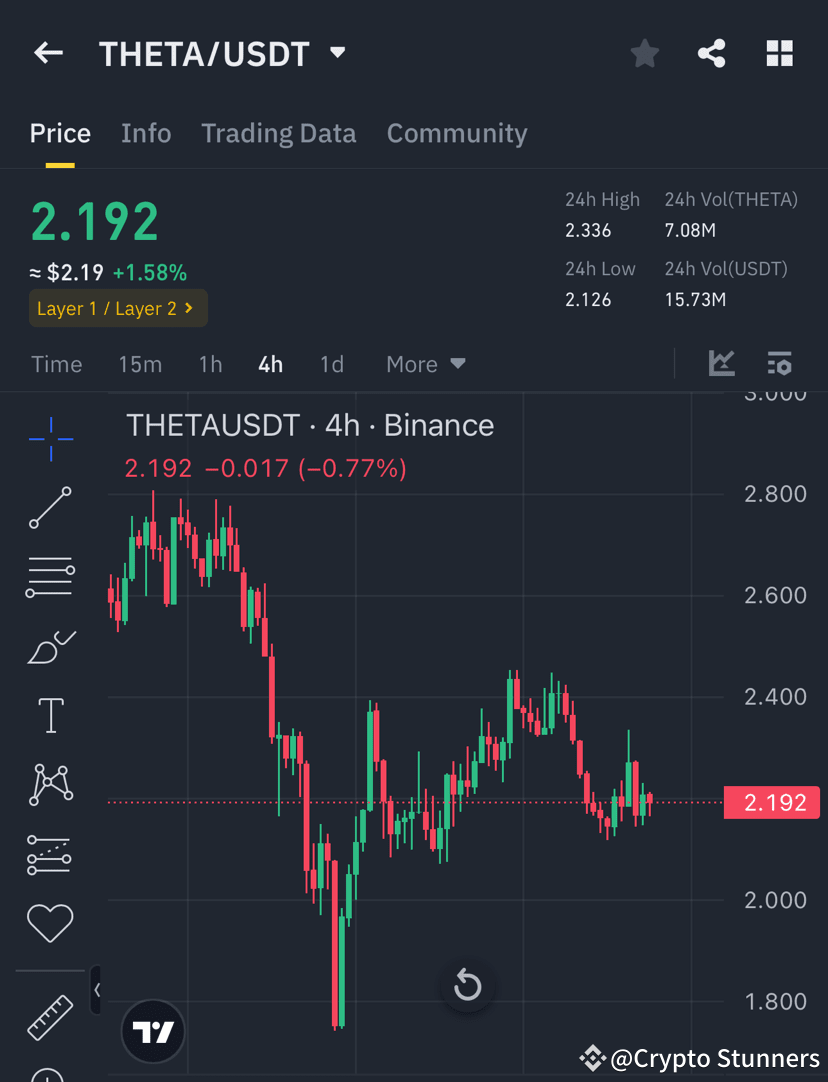Open the parallel lines drawing tool
The image size is (828, 1082).
[x=50, y=576]
